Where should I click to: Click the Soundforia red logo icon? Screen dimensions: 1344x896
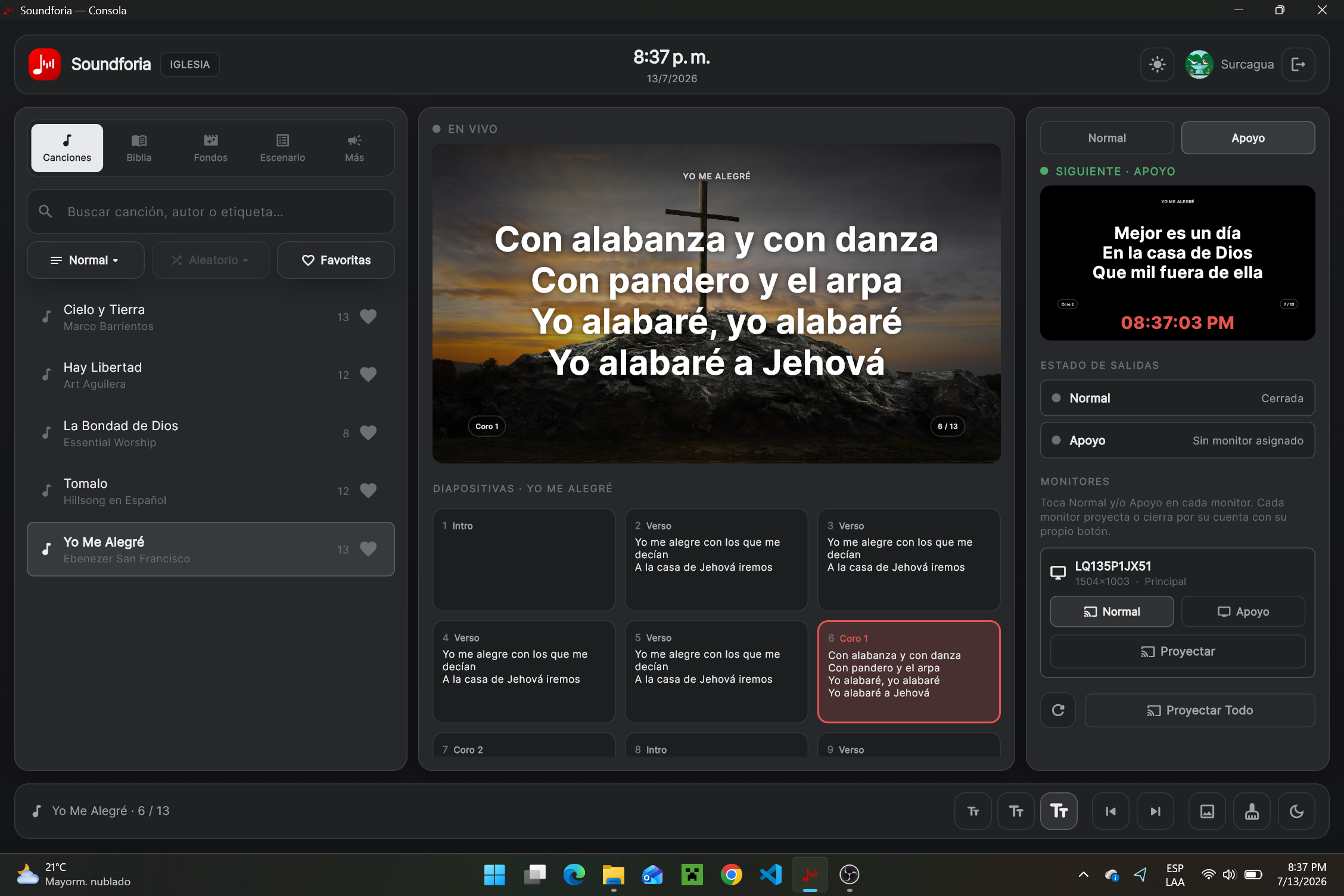tap(45, 64)
